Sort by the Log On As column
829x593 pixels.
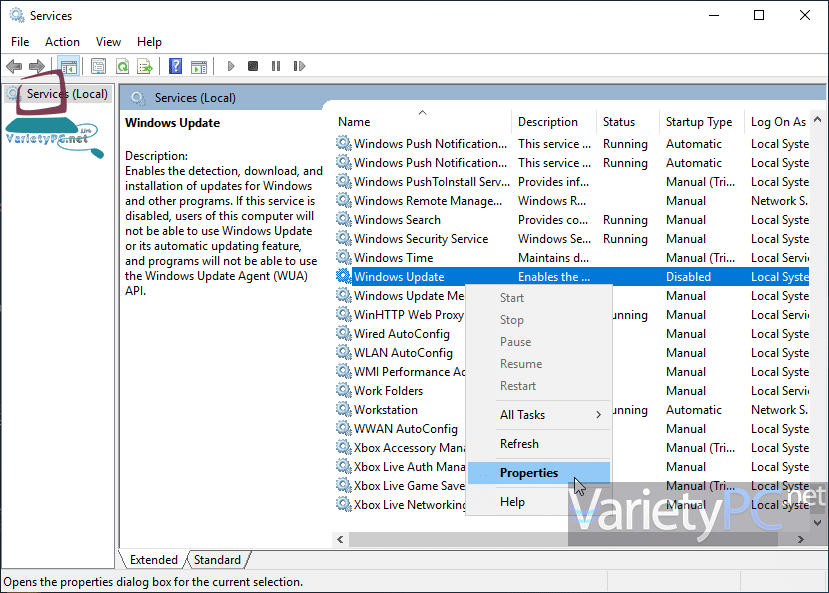point(777,122)
